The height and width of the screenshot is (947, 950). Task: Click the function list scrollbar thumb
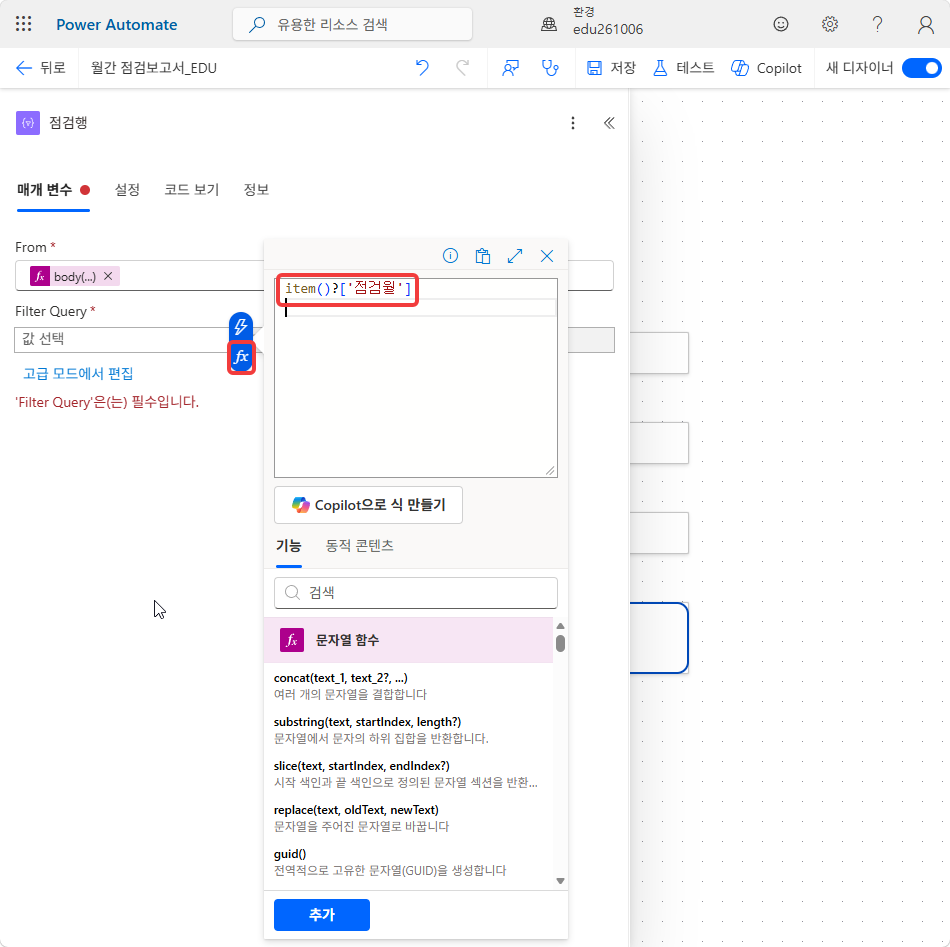(560, 643)
